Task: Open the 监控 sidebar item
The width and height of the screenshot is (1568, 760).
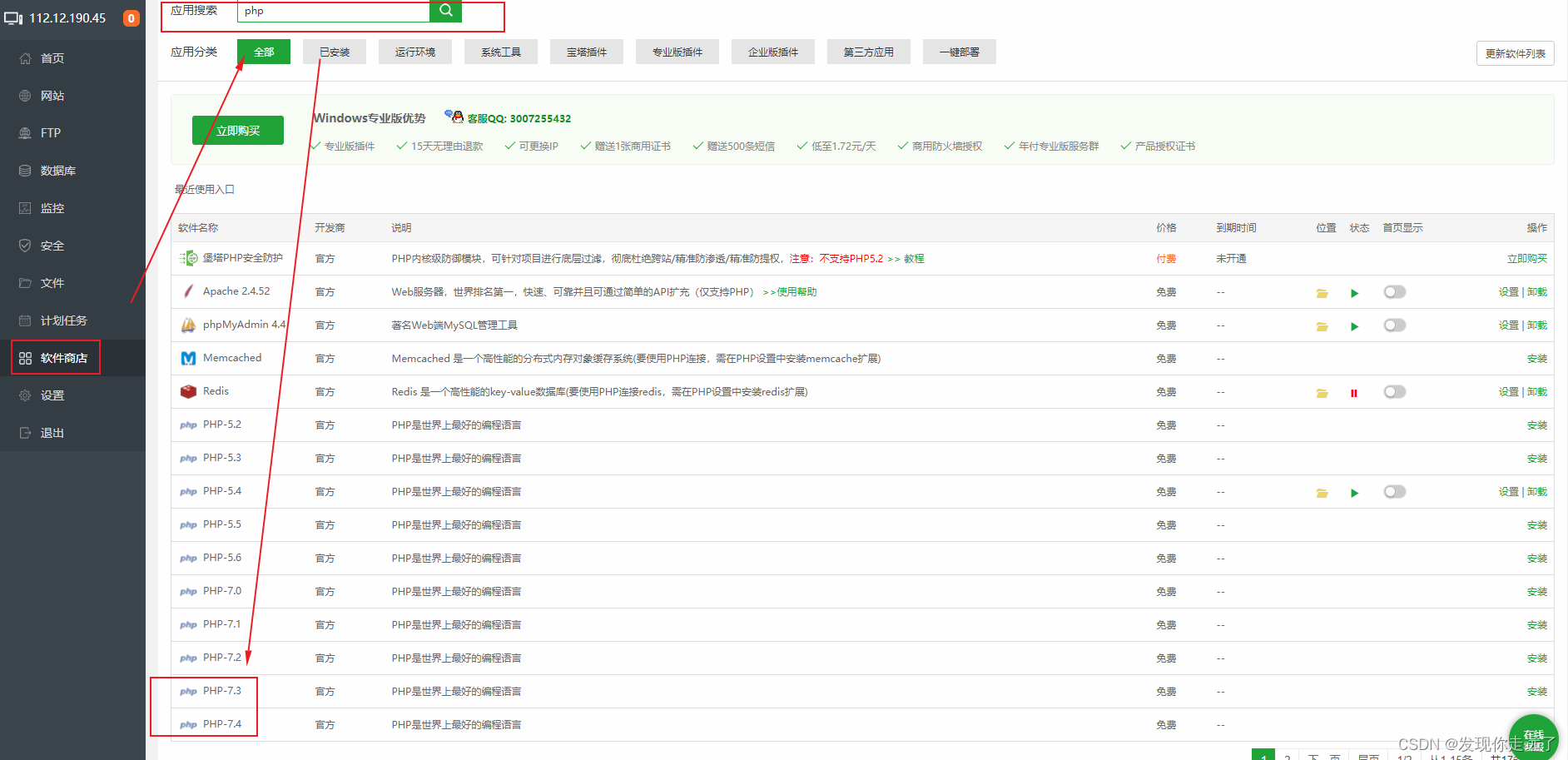Action: pos(52,208)
